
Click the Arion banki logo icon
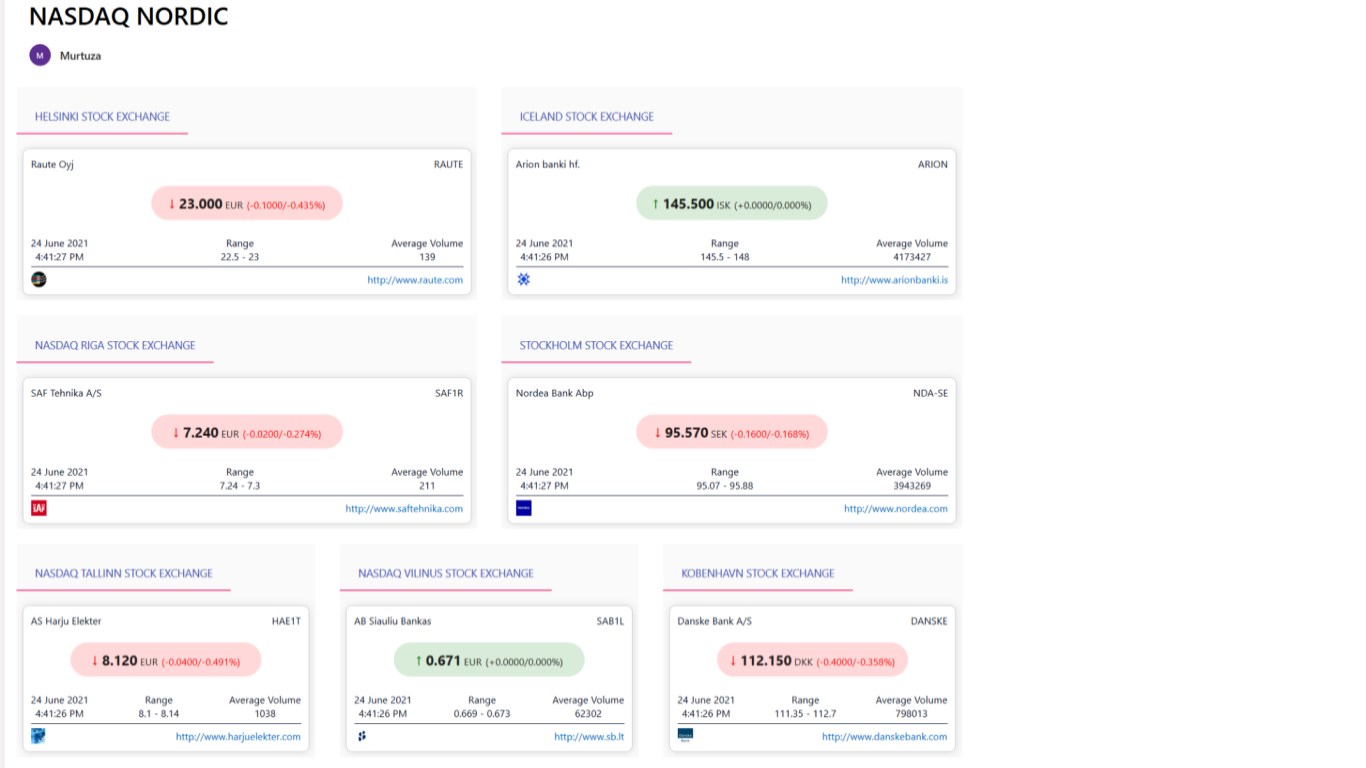coord(523,279)
